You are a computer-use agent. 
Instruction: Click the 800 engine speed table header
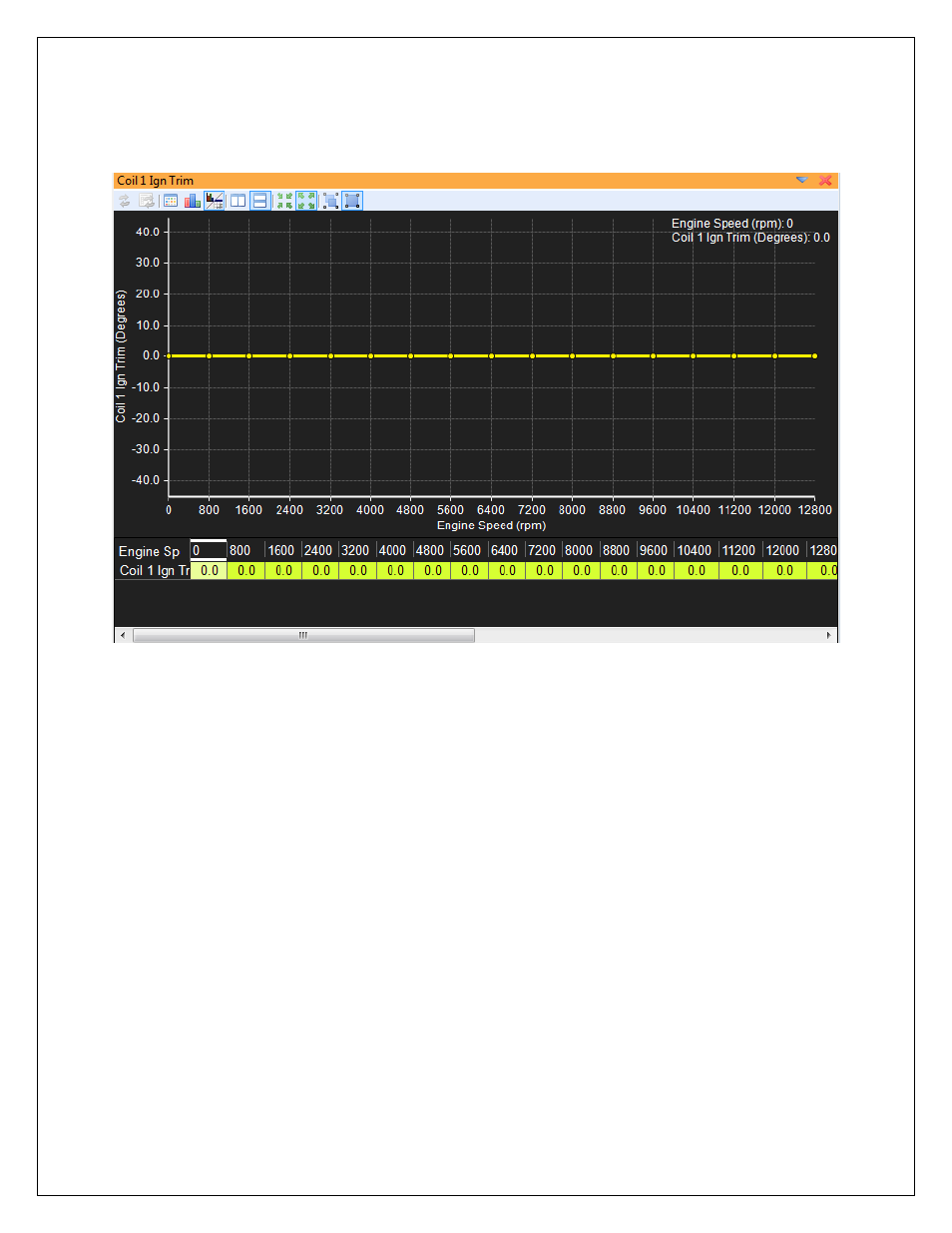click(x=245, y=550)
